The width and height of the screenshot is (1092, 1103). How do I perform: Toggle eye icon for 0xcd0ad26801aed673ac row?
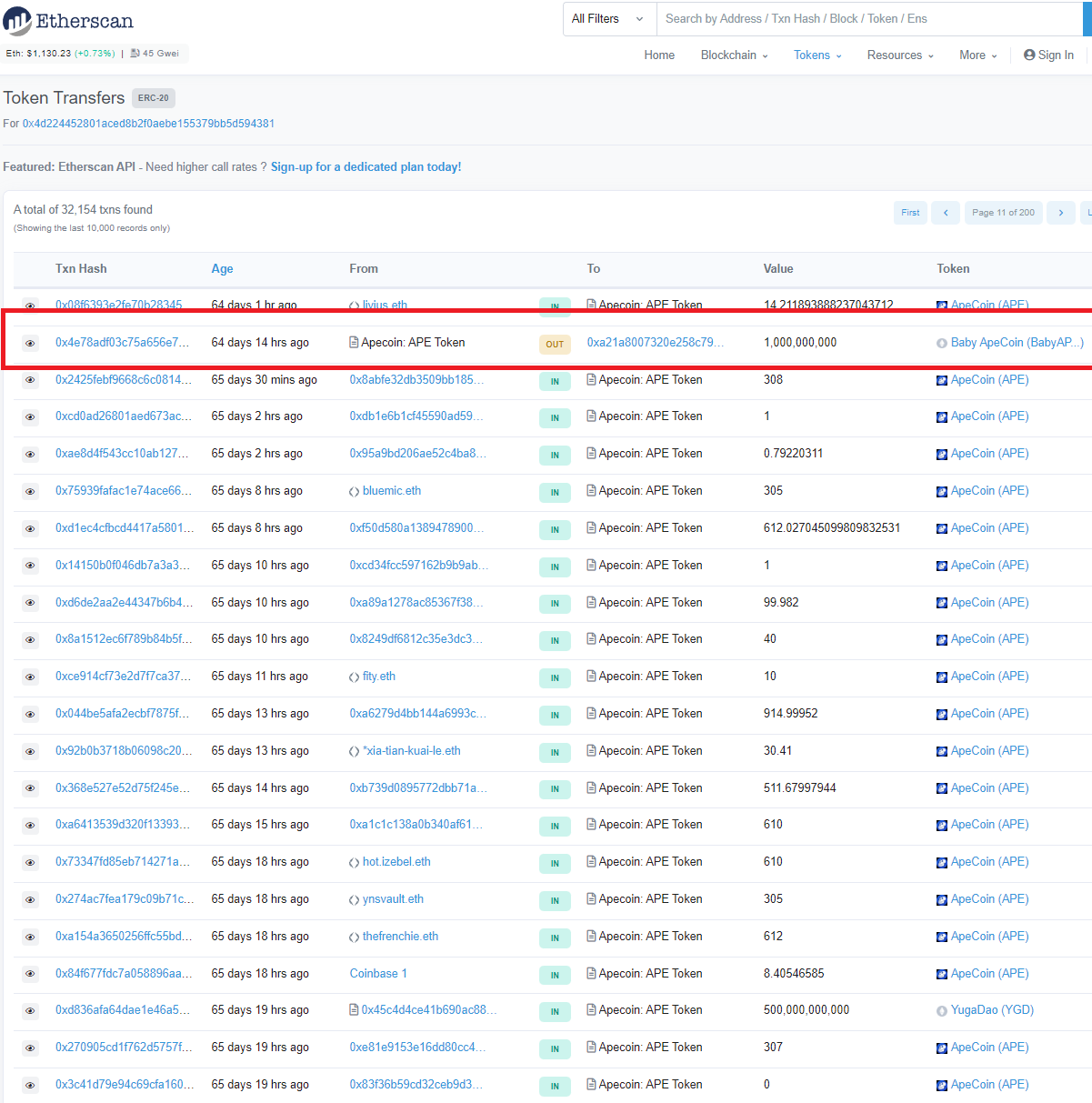pos(30,417)
